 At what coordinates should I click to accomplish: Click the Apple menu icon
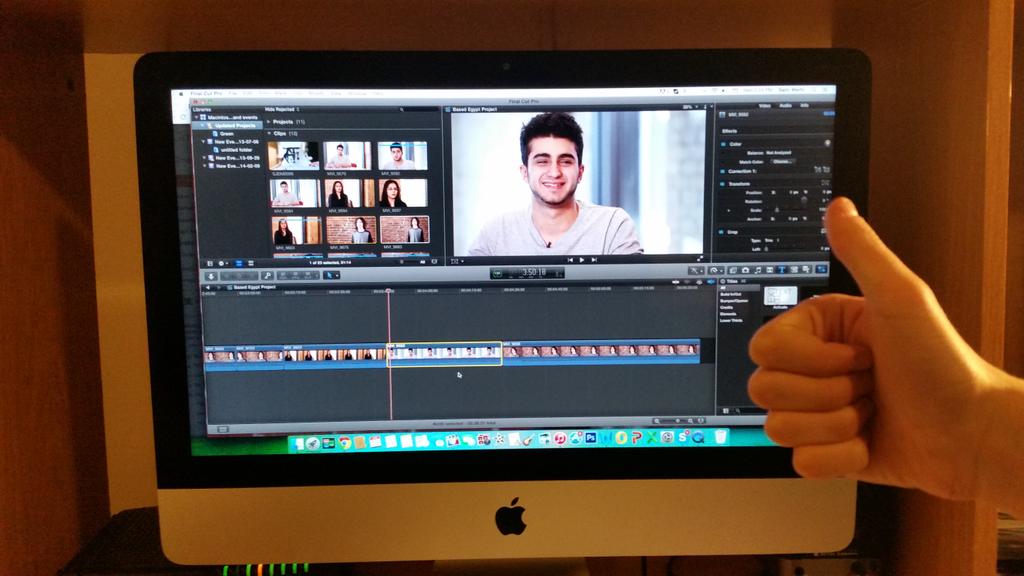[182, 95]
